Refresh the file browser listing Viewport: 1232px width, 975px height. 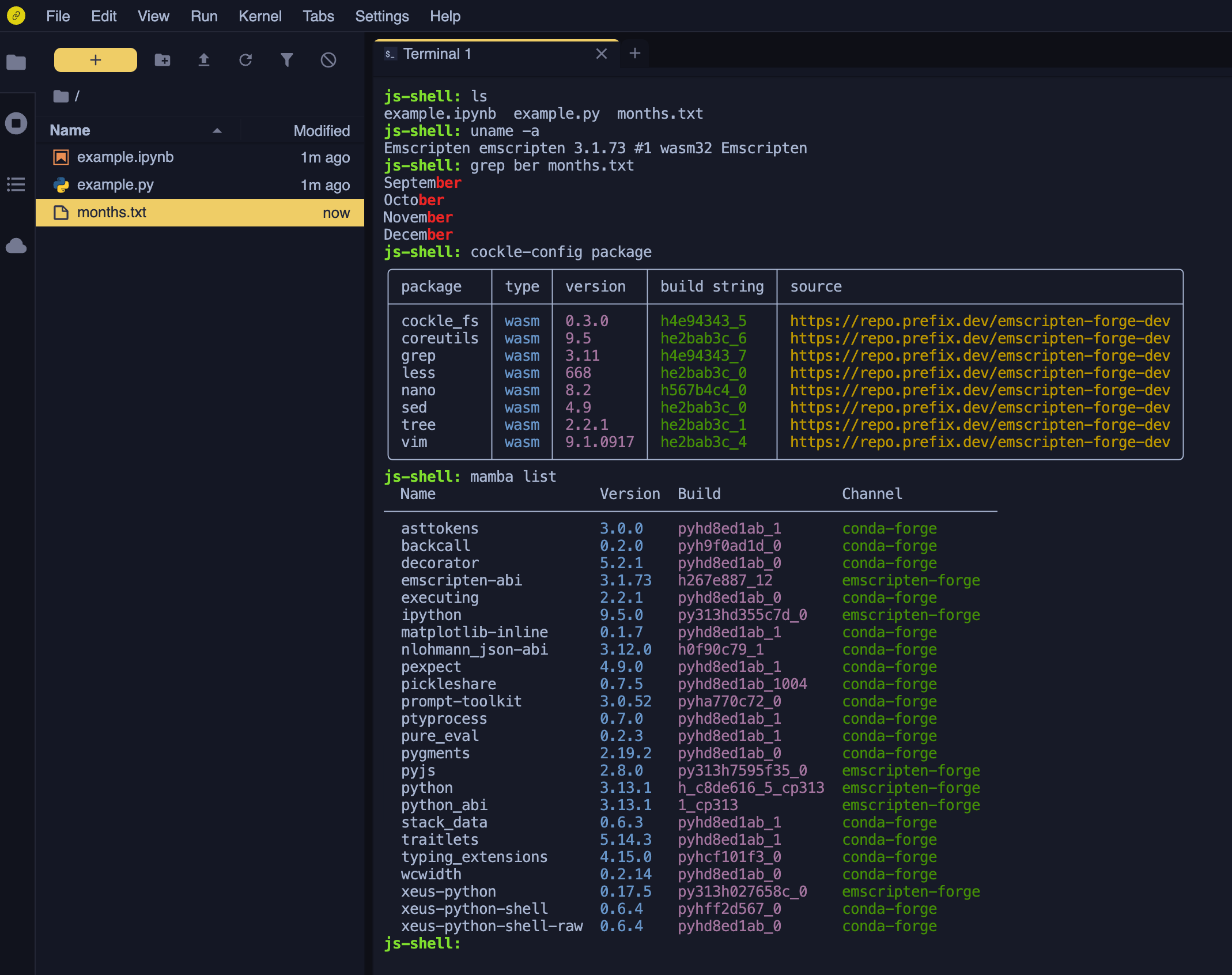[x=245, y=59]
